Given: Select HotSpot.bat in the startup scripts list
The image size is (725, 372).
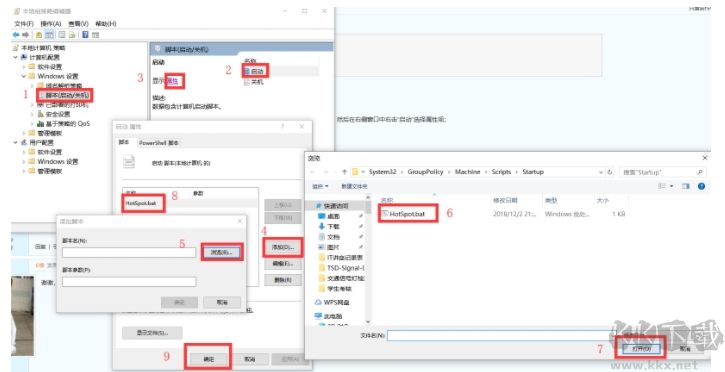Looking at the screenshot, I should (x=141, y=203).
